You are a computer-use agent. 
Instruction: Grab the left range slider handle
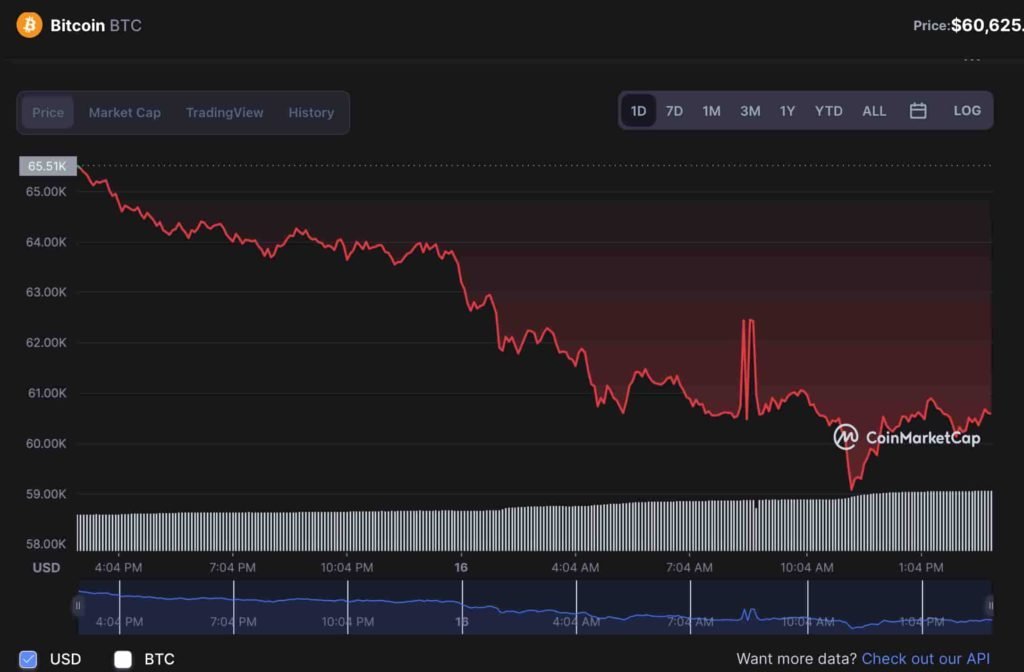77,605
